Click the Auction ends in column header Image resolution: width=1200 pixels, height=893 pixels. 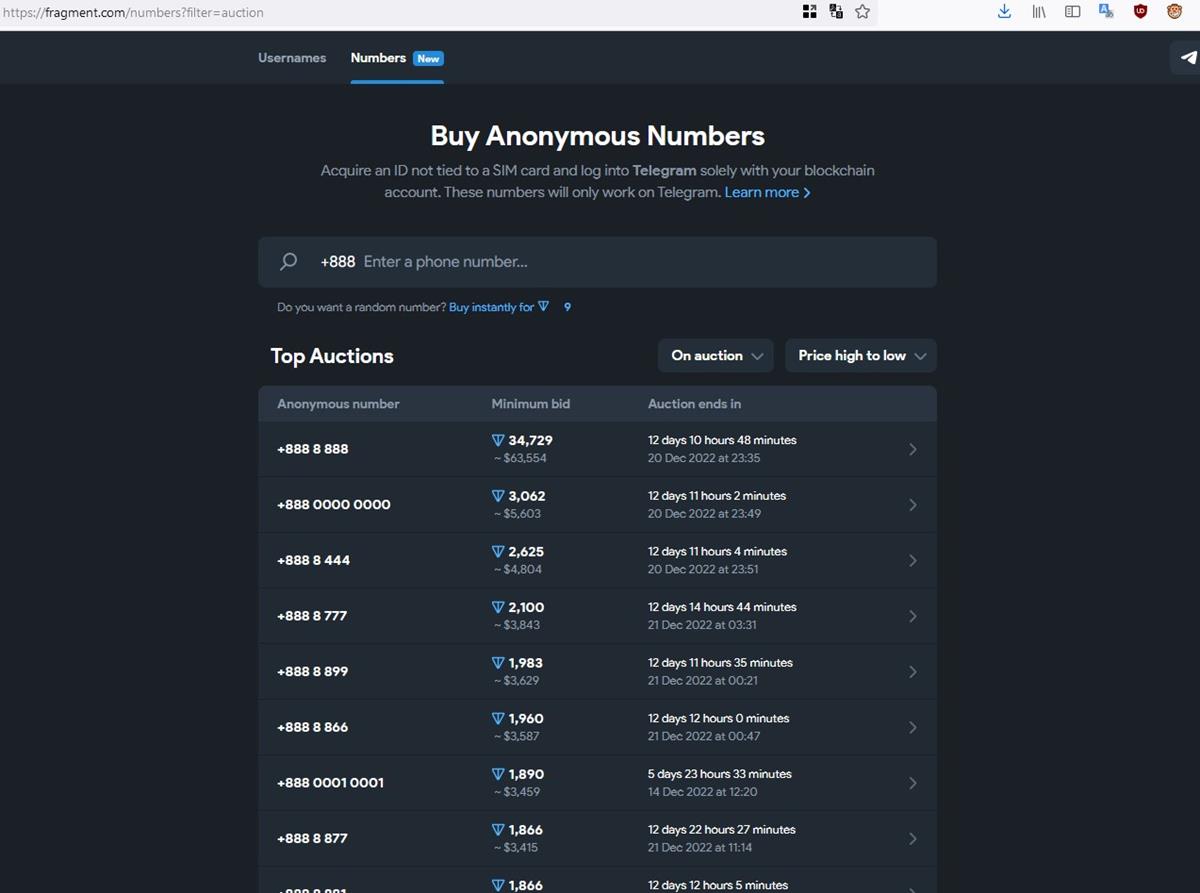[695, 404]
